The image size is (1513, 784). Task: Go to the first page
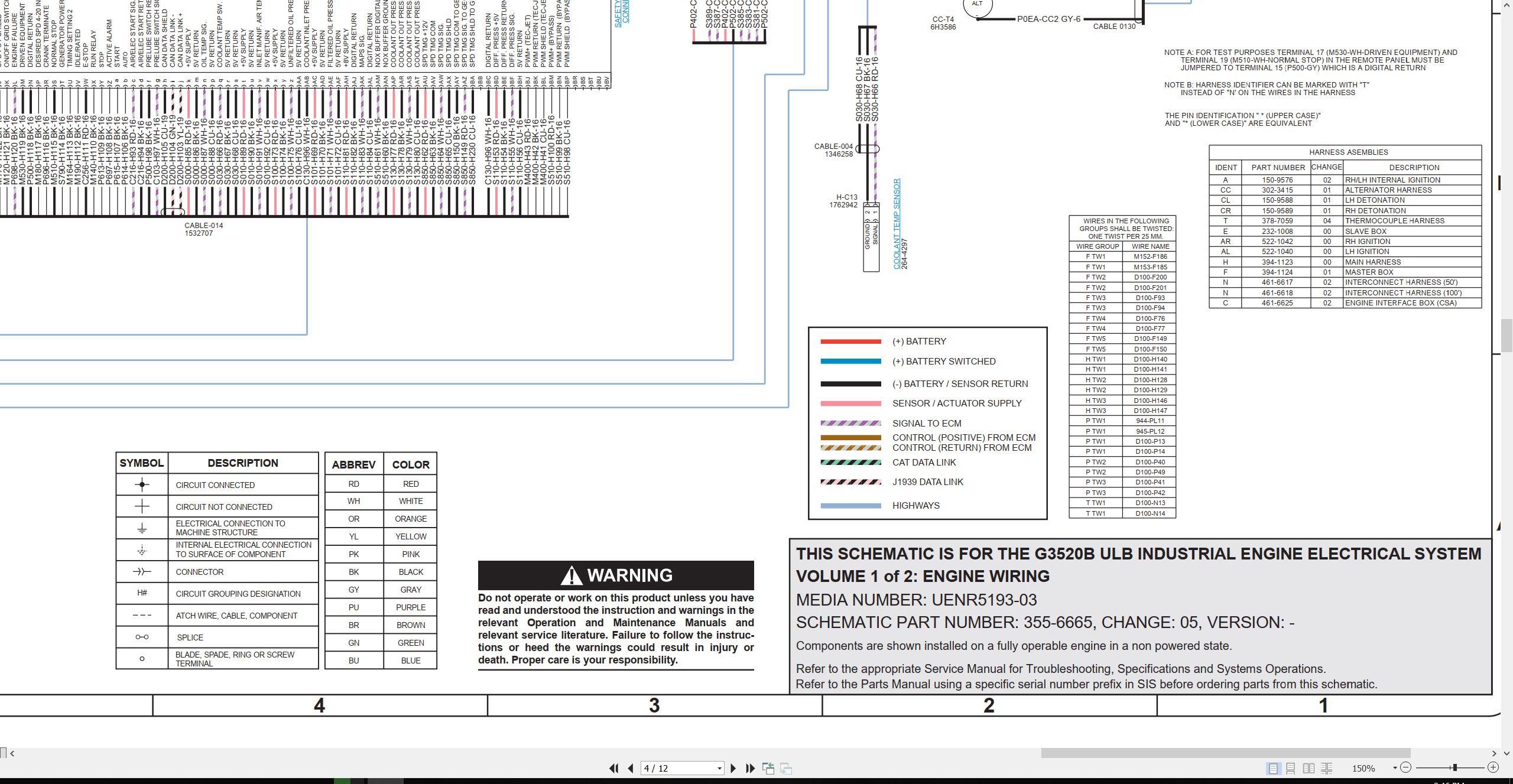click(614, 769)
